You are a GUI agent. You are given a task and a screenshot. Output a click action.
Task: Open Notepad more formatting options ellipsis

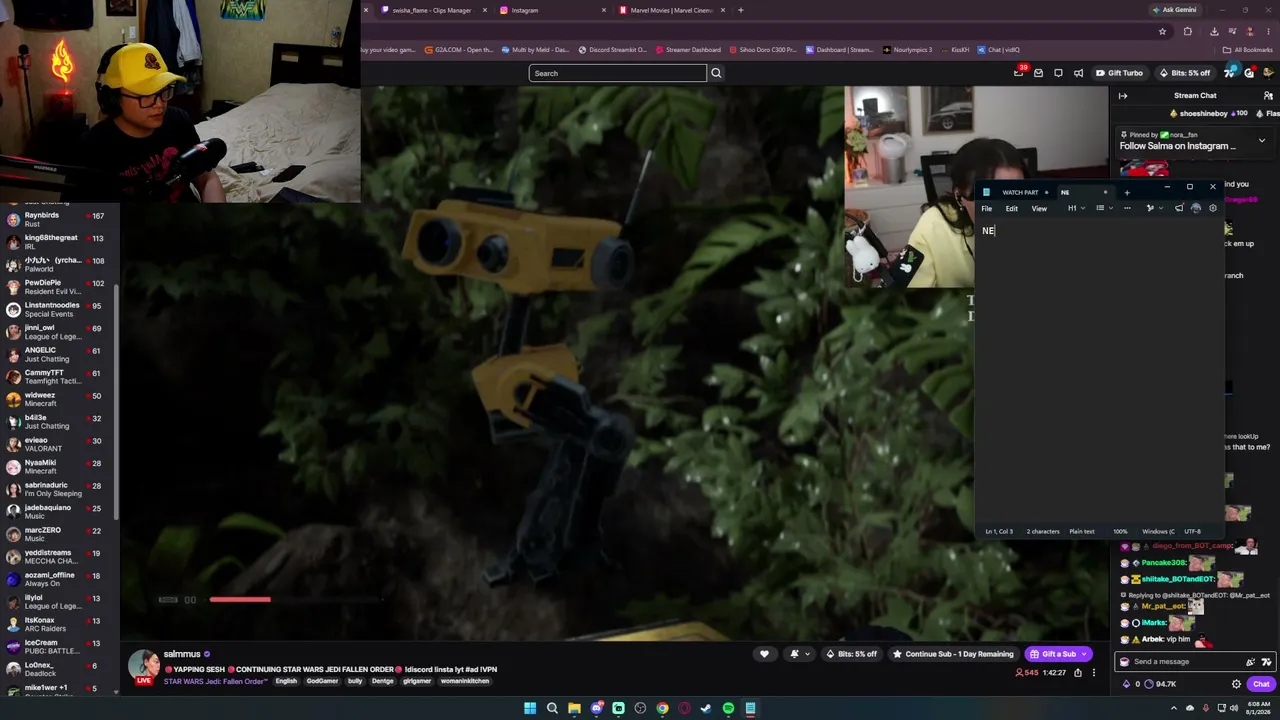[1127, 208]
